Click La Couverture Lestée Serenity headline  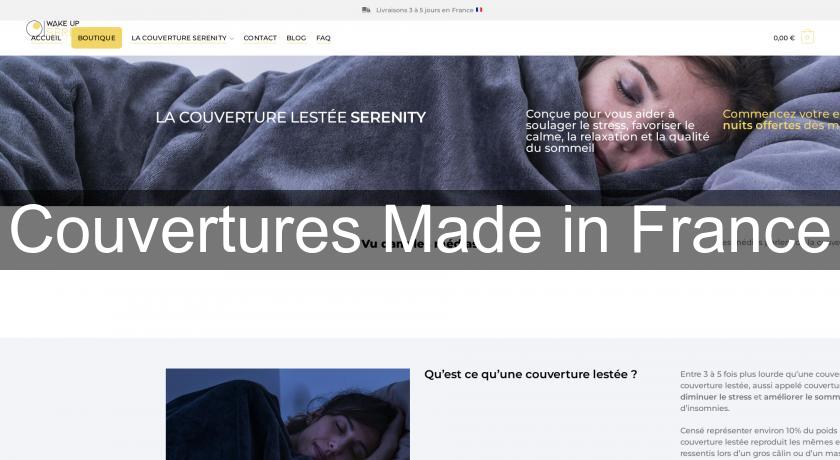[290, 117]
